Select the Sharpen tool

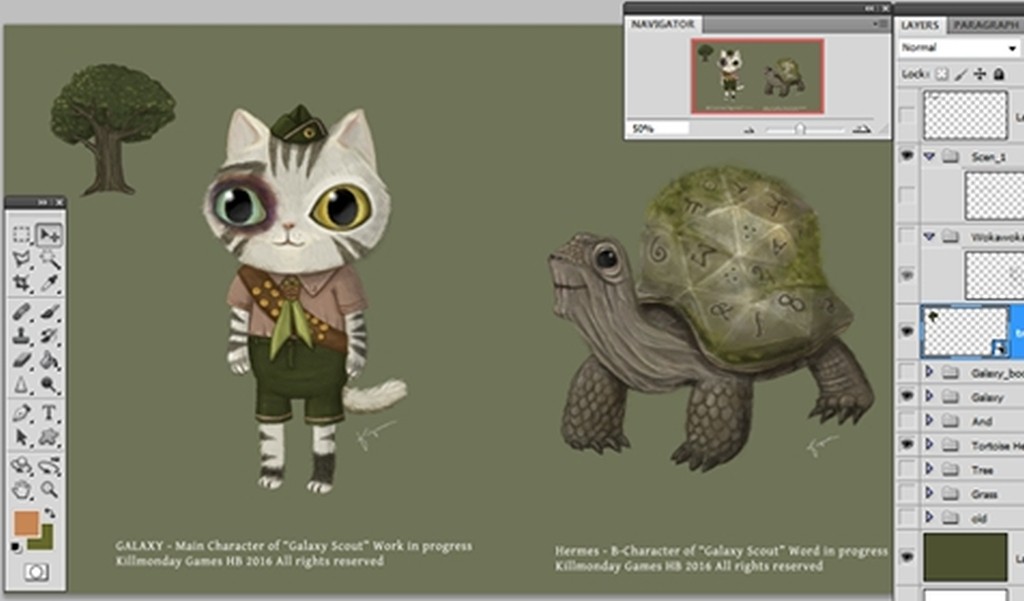point(22,384)
